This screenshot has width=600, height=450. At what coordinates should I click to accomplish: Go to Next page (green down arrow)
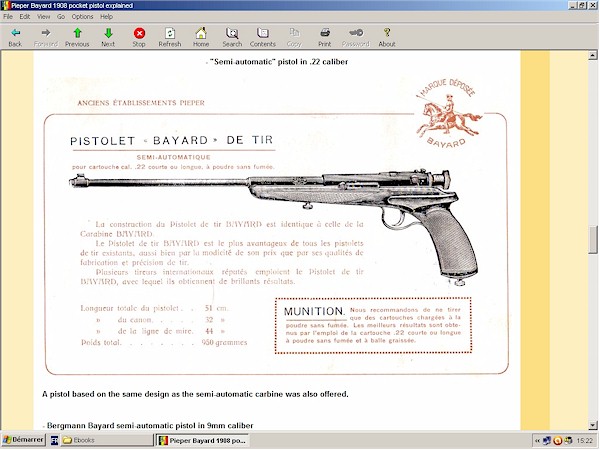[x=108, y=37]
